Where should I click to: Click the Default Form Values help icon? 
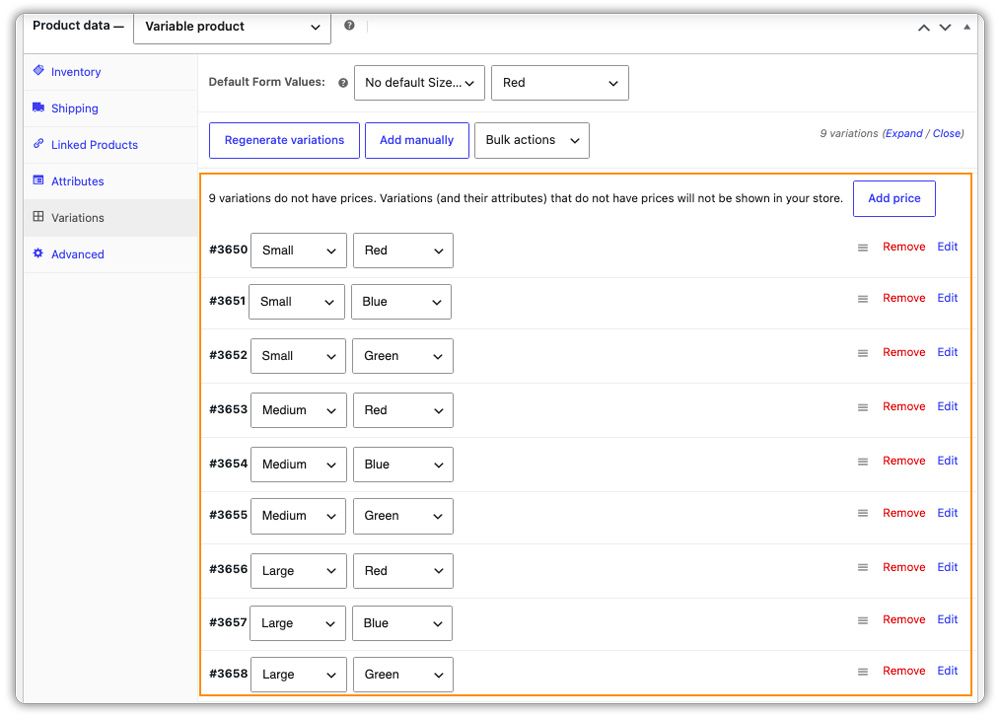[x=343, y=83]
